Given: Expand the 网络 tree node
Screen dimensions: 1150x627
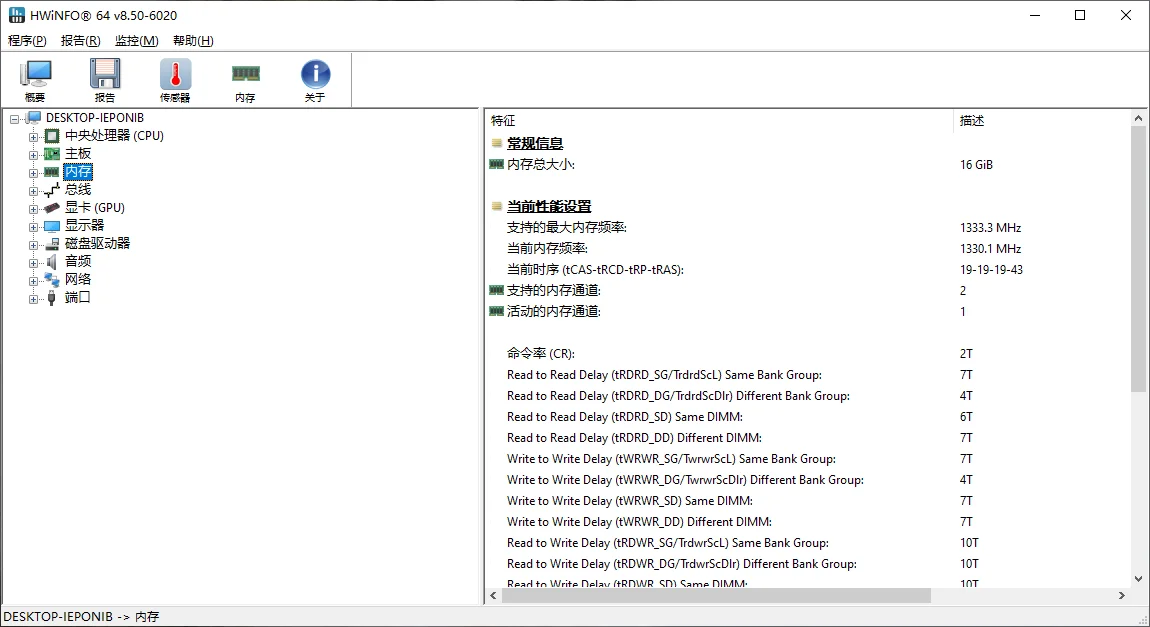Looking at the screenshot, I should coord(33,281).
